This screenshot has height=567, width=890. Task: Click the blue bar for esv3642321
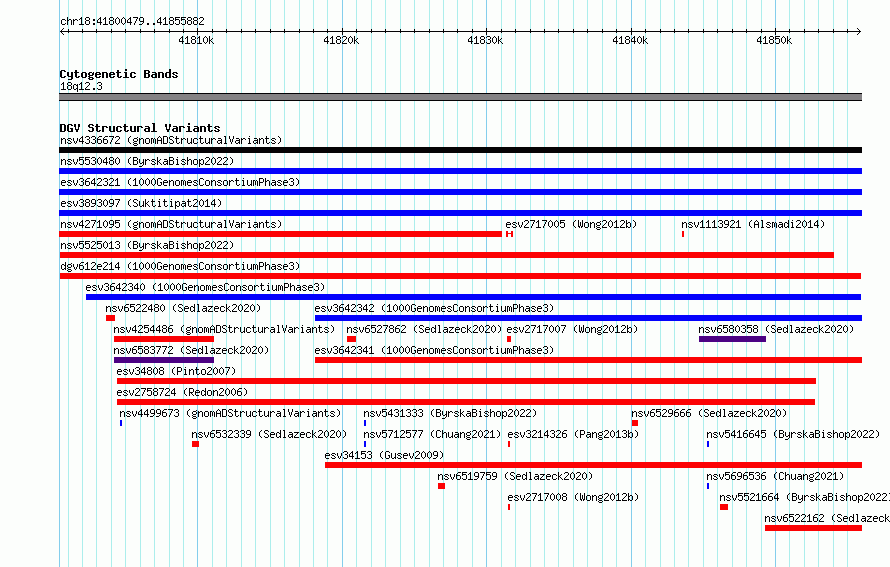pyautogui.click(x=460, y=192)
